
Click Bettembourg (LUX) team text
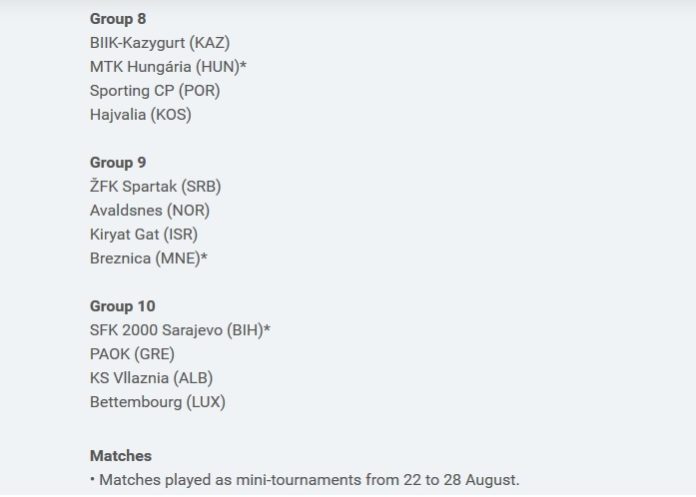coord(158,402)
